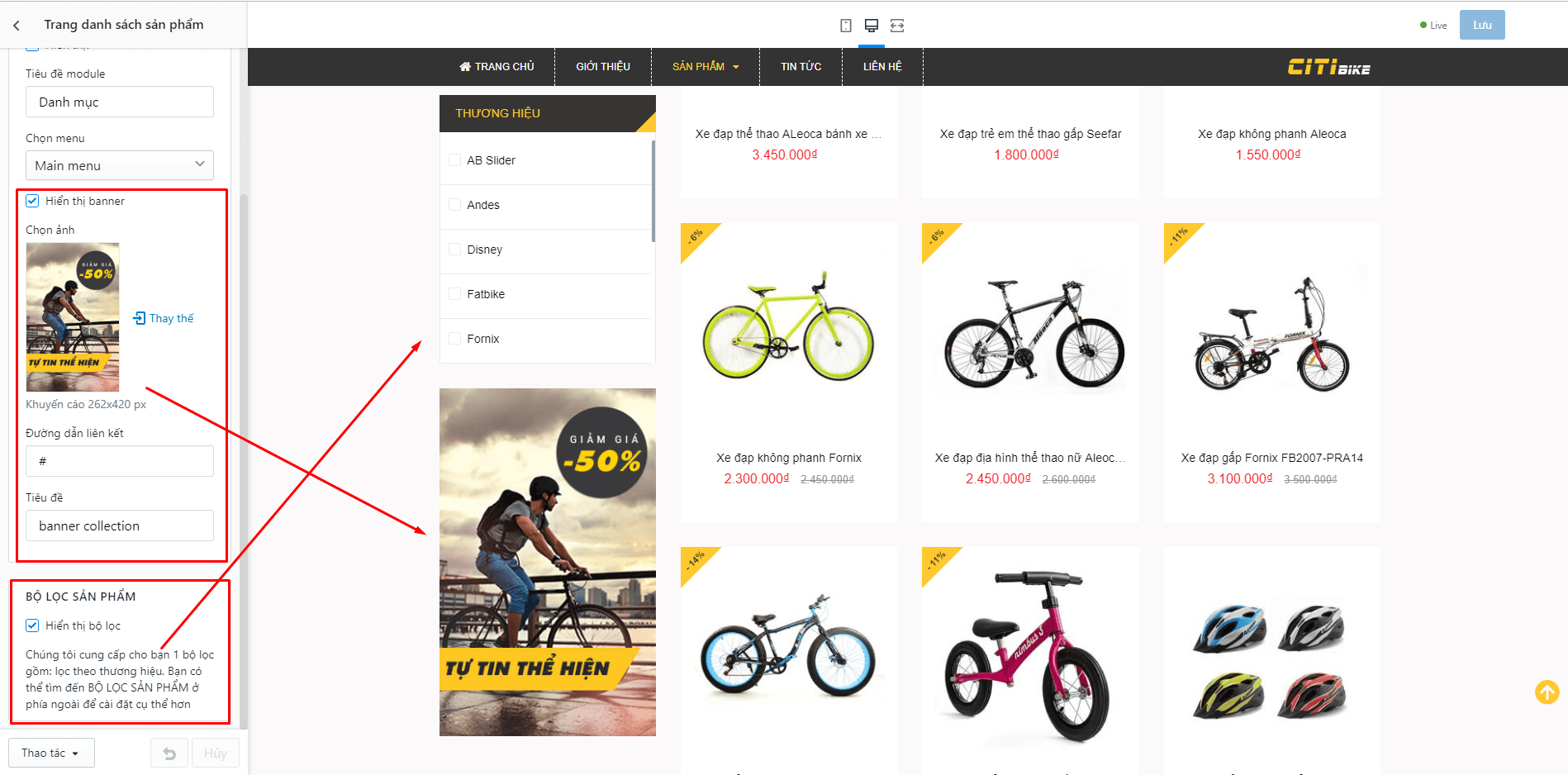The height and width of the screenshot is (775, 1568).
Task: Click the old price 2.600.000₫
Action: pos(1069,480)
